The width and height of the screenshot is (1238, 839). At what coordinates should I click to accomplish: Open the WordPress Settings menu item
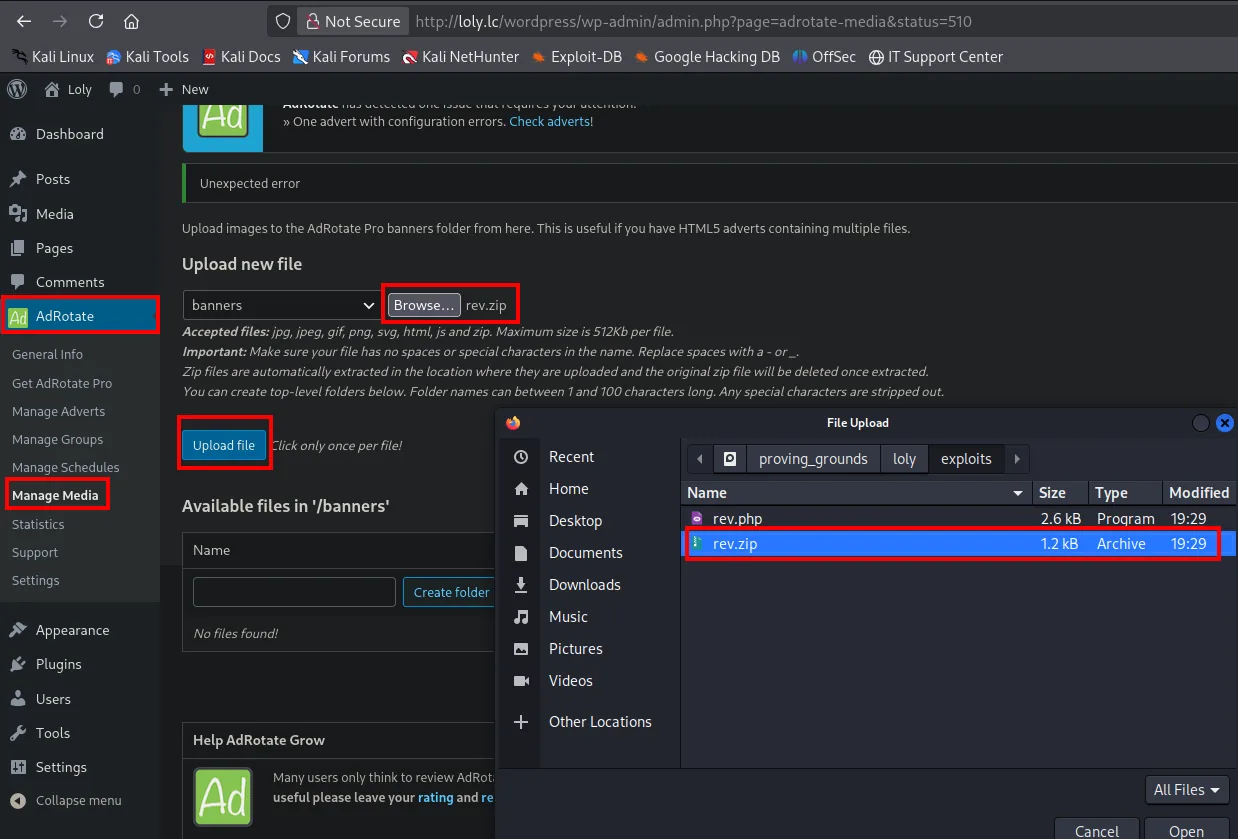coord(80,767)
